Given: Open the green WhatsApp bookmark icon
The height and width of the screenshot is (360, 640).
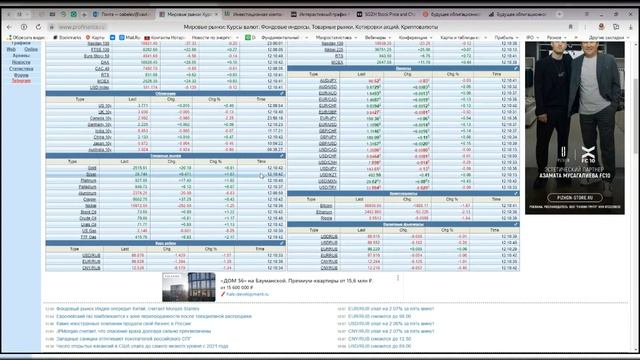Looking at the screenshot, I should (247, 38).
